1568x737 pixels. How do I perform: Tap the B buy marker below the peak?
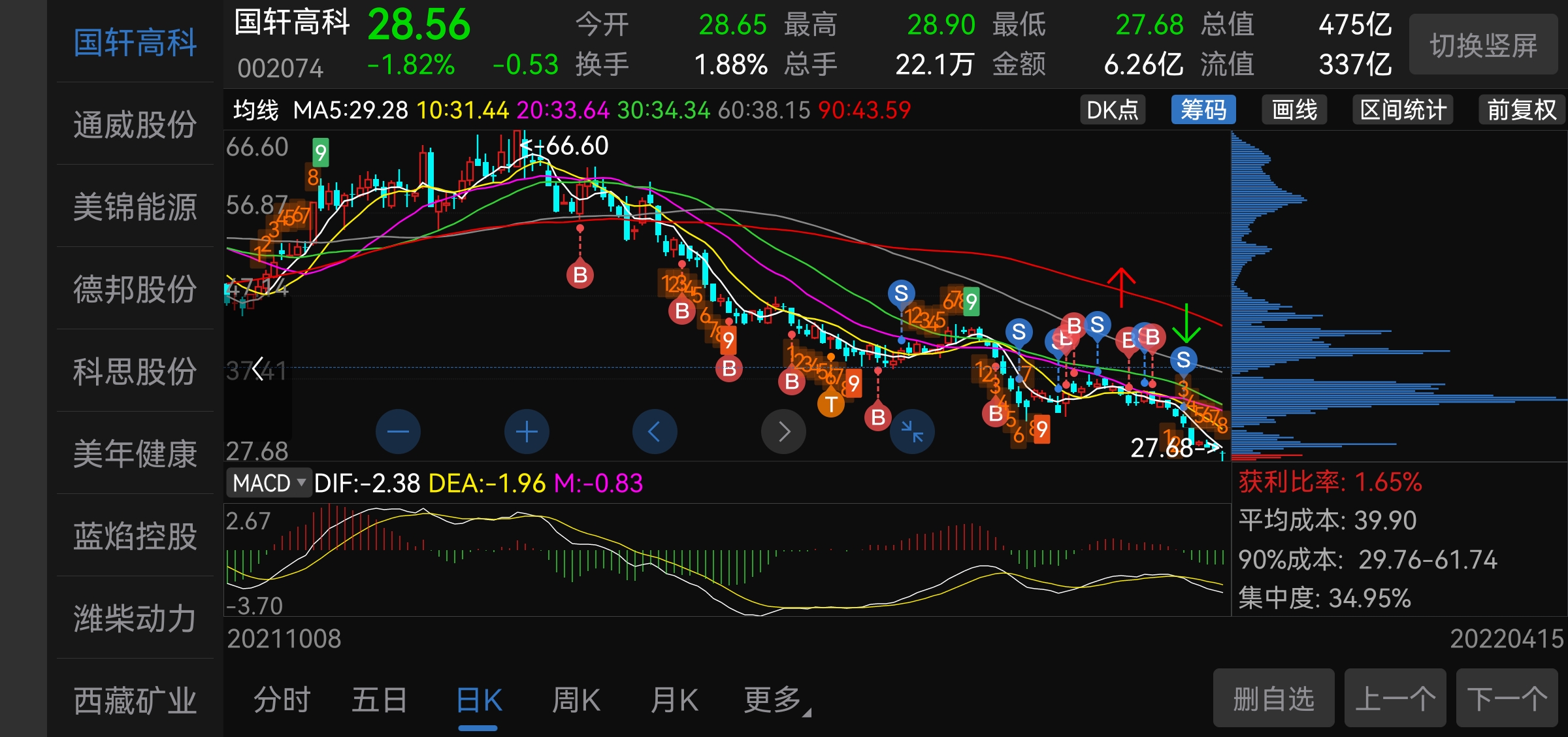580,275
